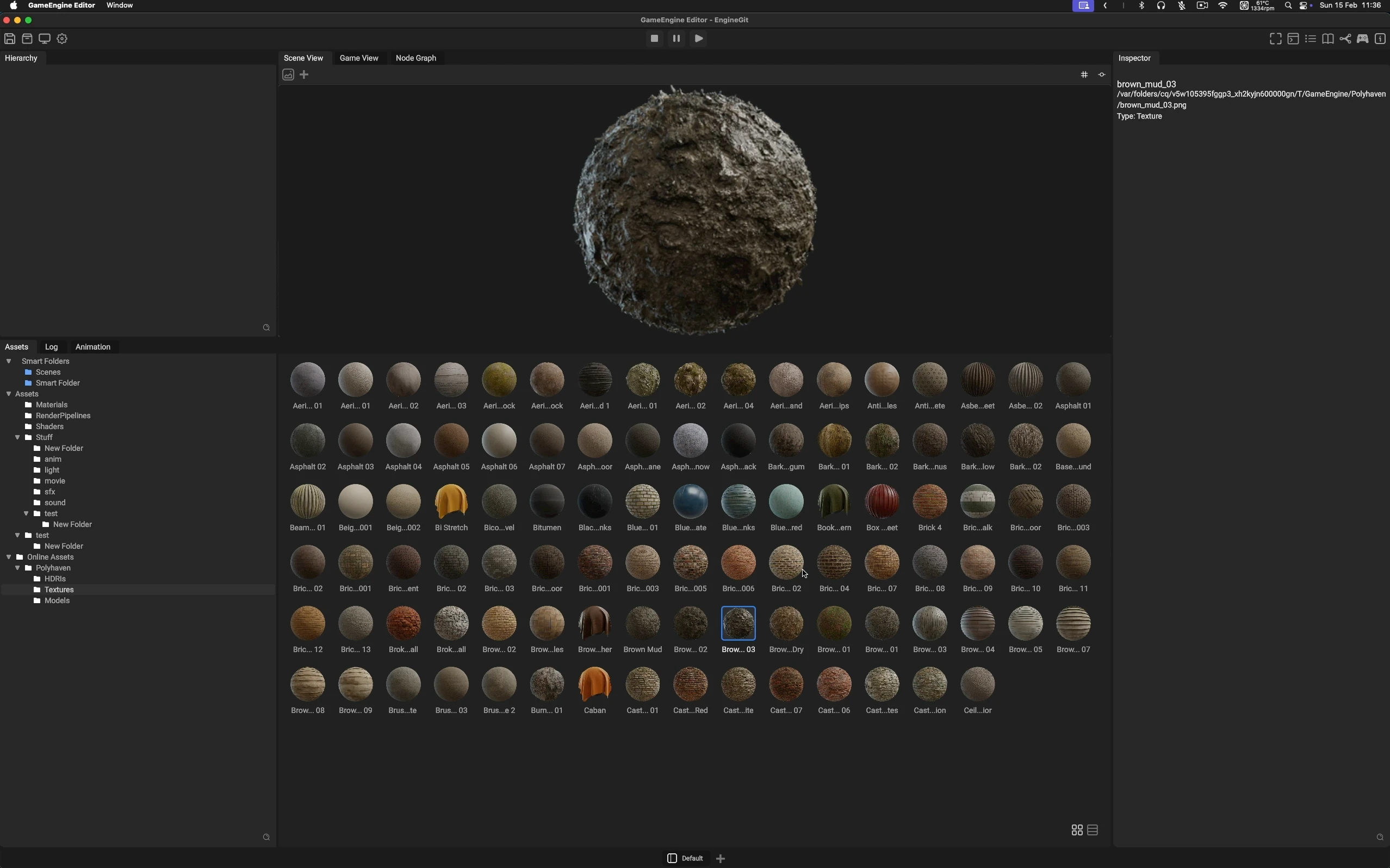Click the search icon below the Assets tree
Viewport: 1390px width, 868px height.
[x=266, y=838]
